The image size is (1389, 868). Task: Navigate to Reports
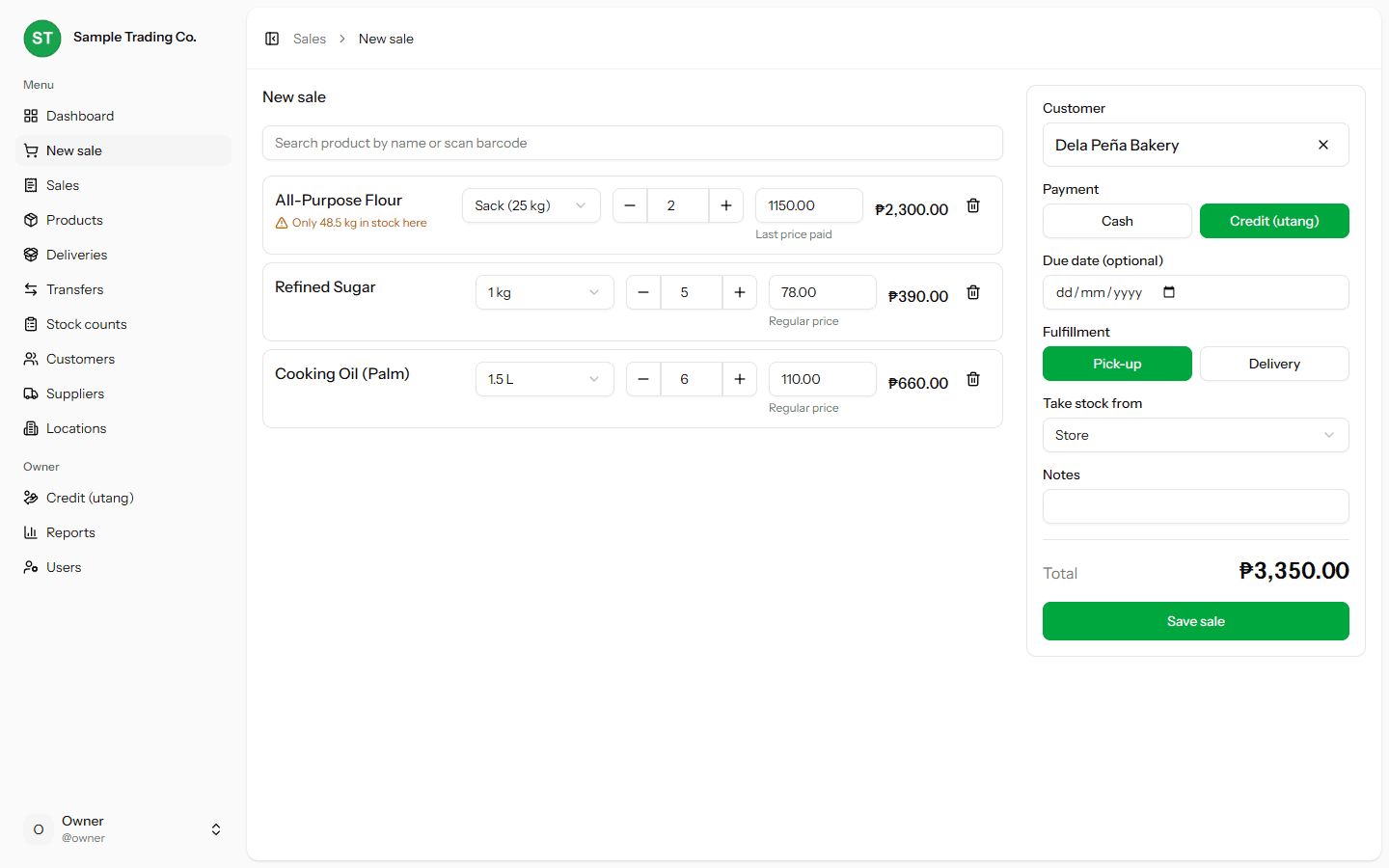click(123, 532)
